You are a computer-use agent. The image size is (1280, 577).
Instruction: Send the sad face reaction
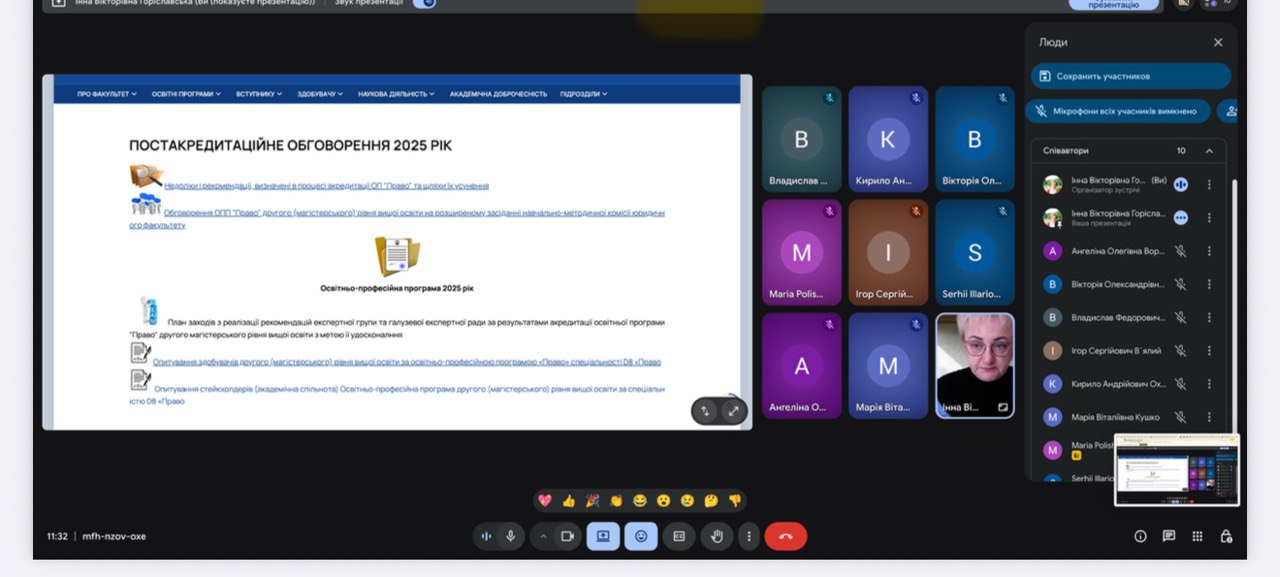coord(687,501)
